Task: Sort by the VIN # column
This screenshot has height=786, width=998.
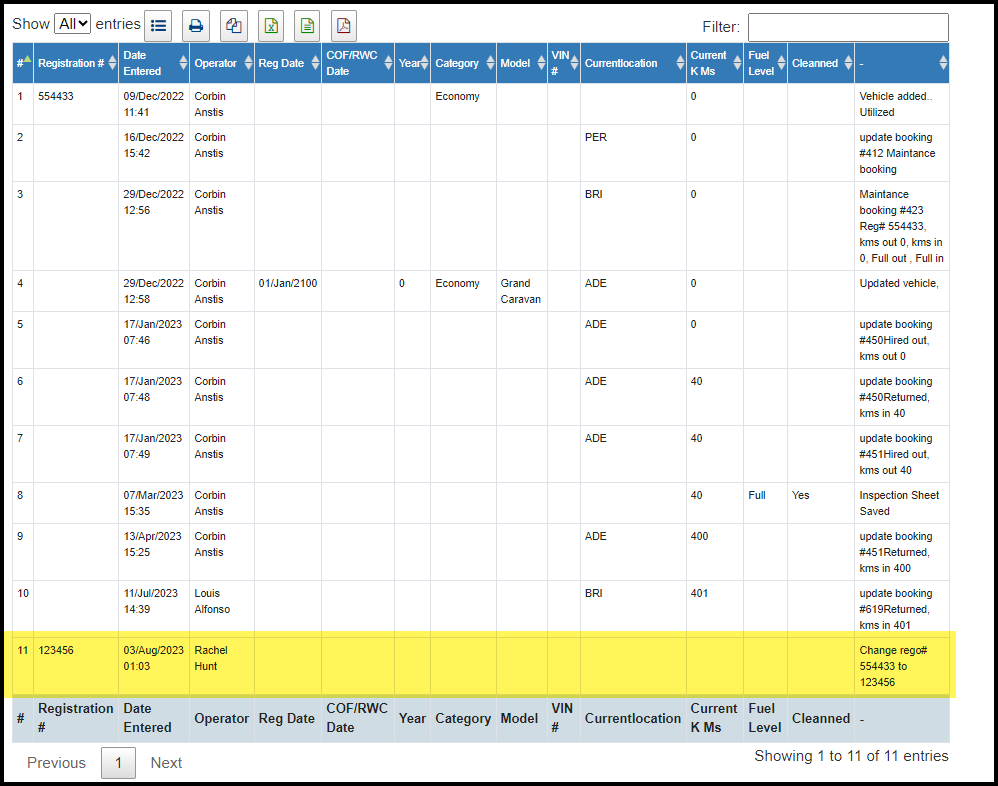Action: [x=563, y=63]
